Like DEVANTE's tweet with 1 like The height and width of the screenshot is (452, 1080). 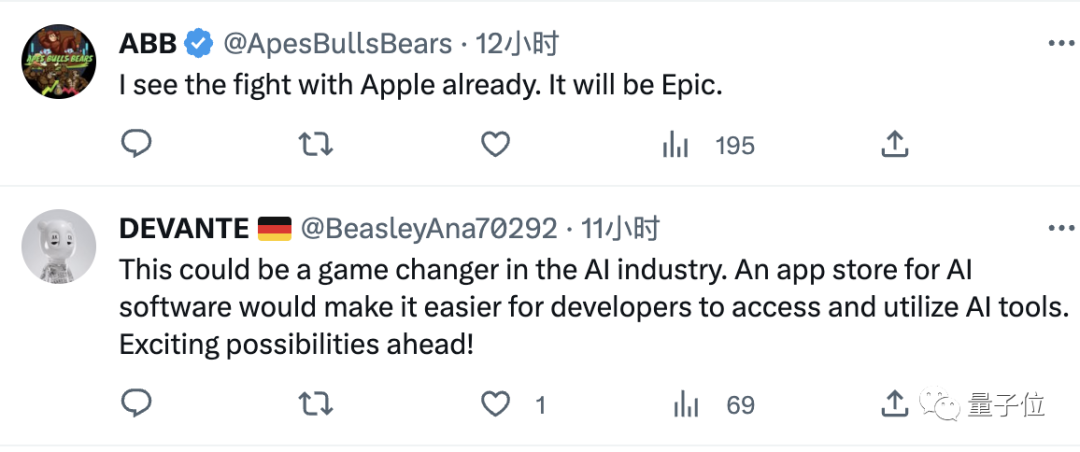tap(496, 404)
